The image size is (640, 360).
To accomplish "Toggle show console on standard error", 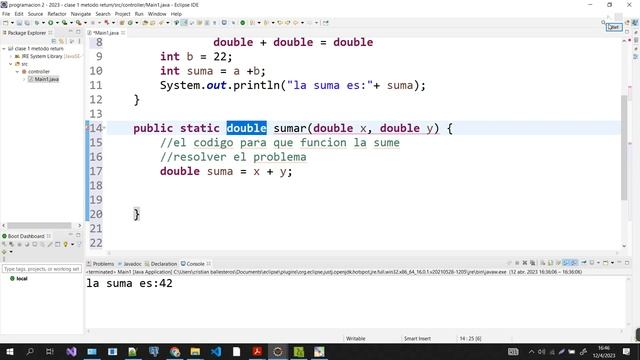I will click(x=573, y=263).
